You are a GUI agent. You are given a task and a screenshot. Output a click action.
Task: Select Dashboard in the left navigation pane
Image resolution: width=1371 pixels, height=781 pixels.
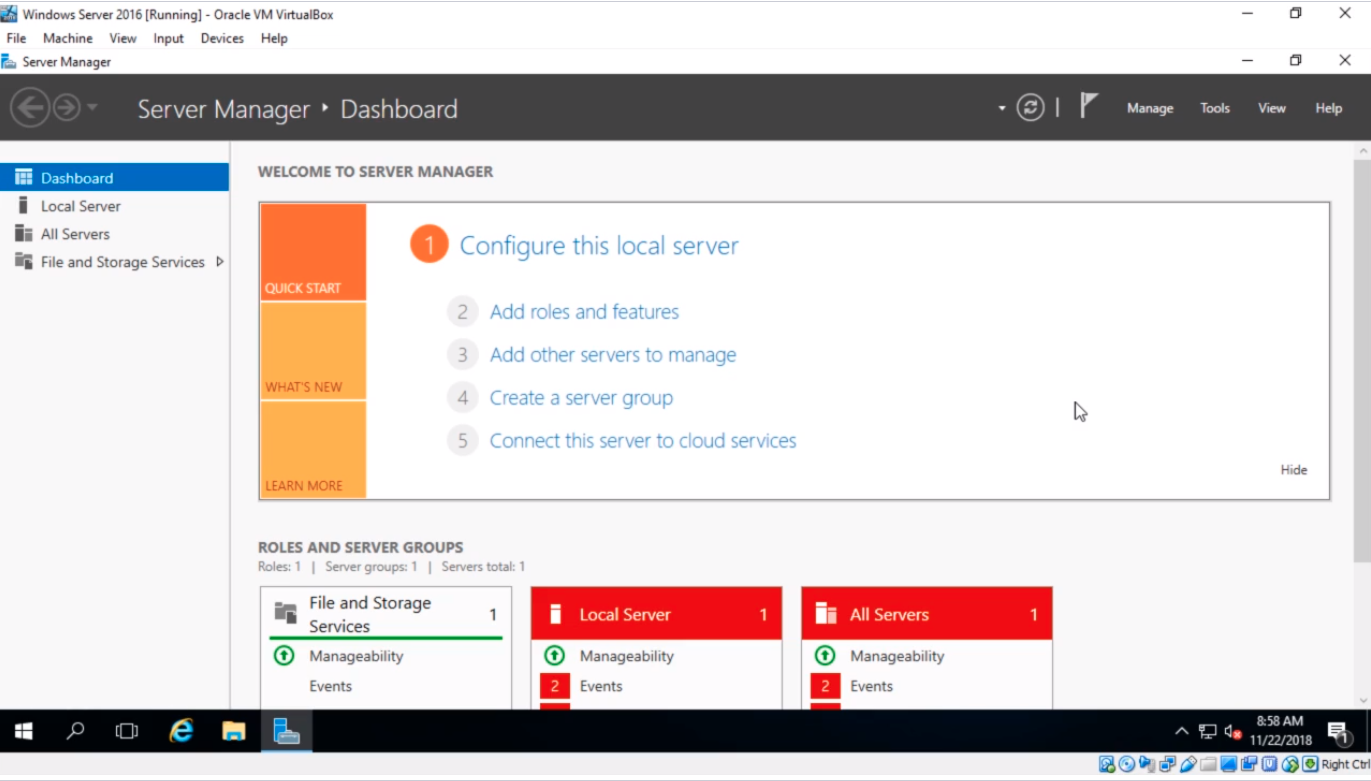click(115, 177)
